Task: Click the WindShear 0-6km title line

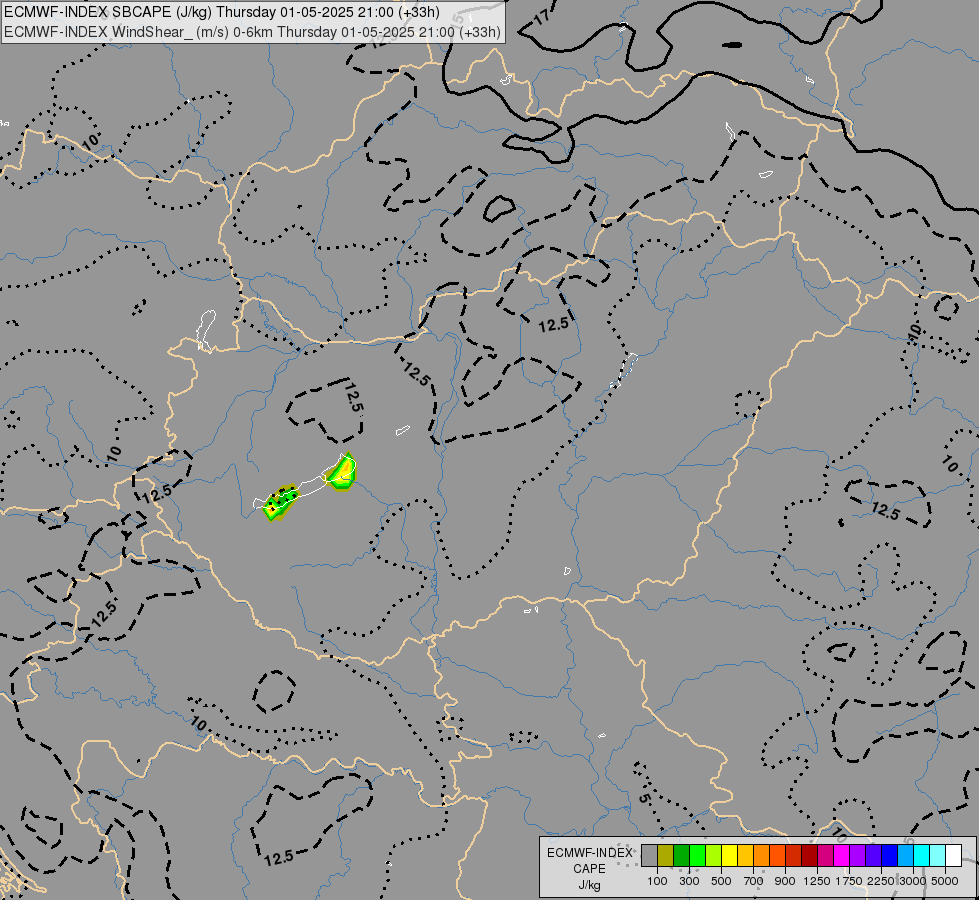Action: (x=252, y=32)
